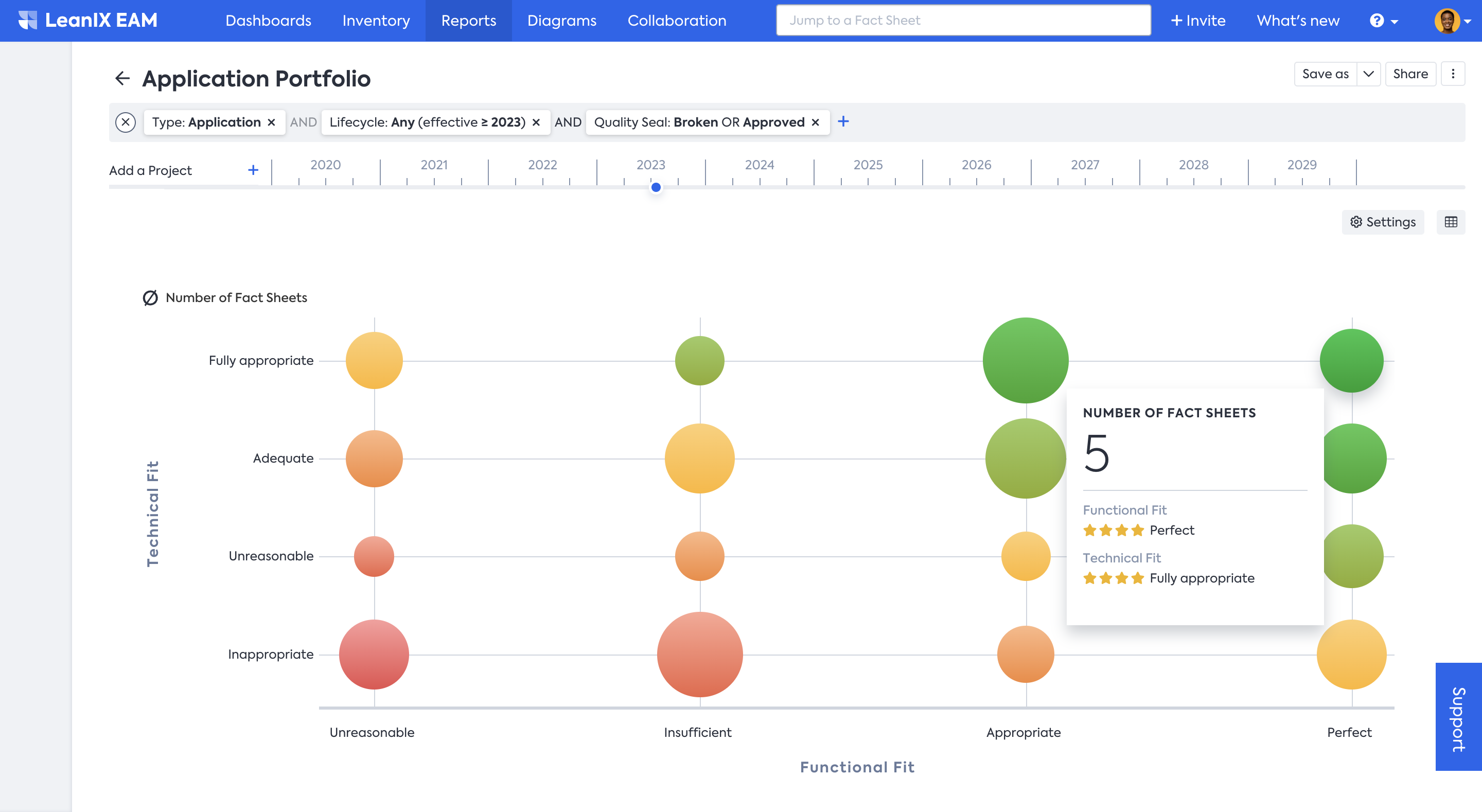Open the three-dot more options menu

pyautogui.click(x=1453, y=74)
